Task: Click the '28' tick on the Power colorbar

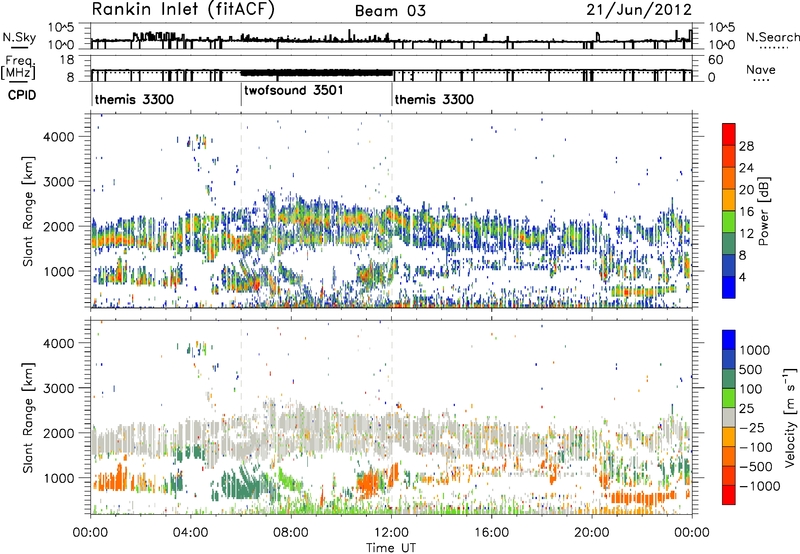Action: click(746, 146)
